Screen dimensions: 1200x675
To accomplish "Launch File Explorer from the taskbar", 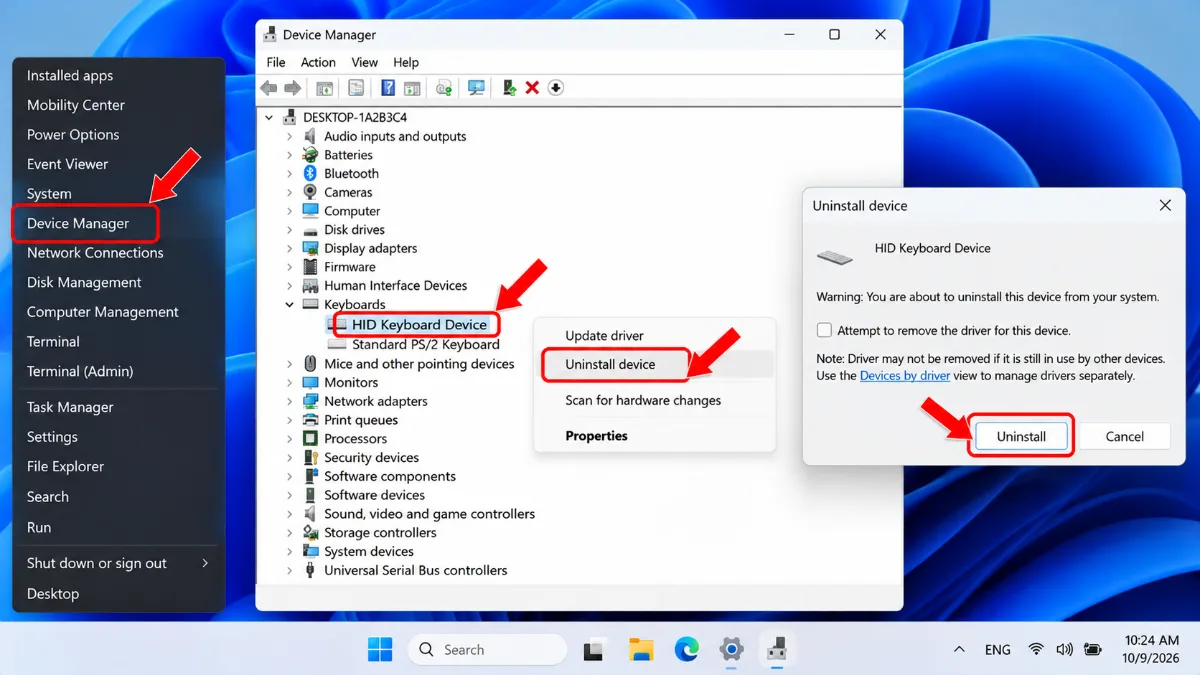I will (641, 650).
